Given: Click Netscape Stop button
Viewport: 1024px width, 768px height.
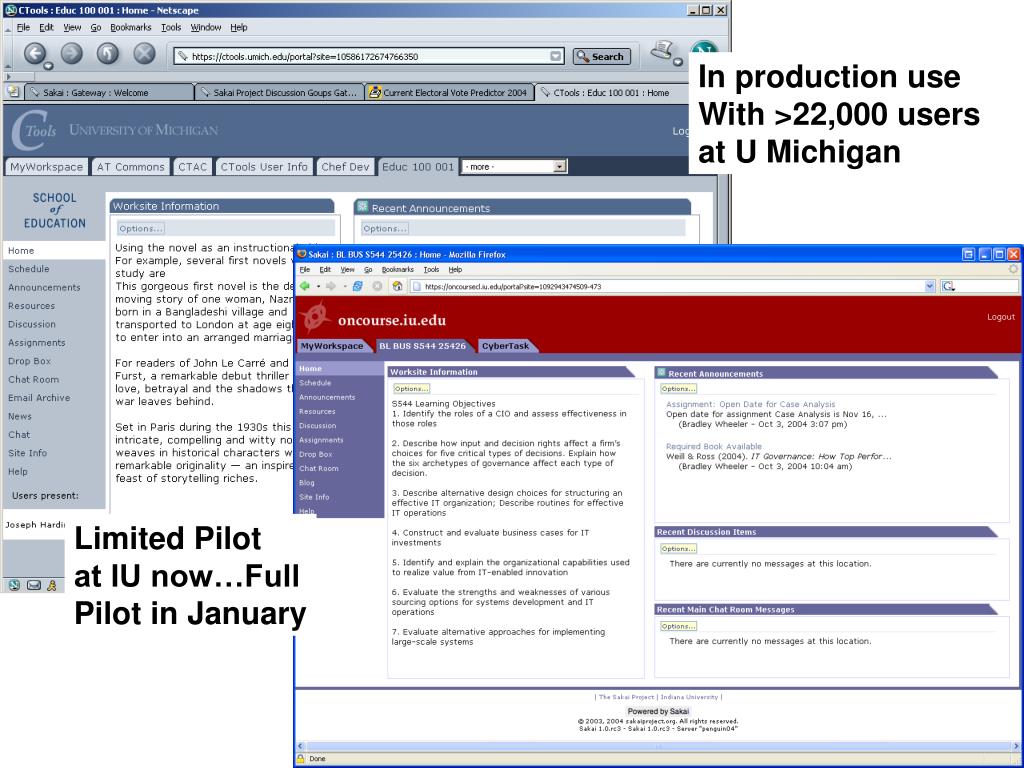Looking at the screenshot, I should [x=144, y=54].
